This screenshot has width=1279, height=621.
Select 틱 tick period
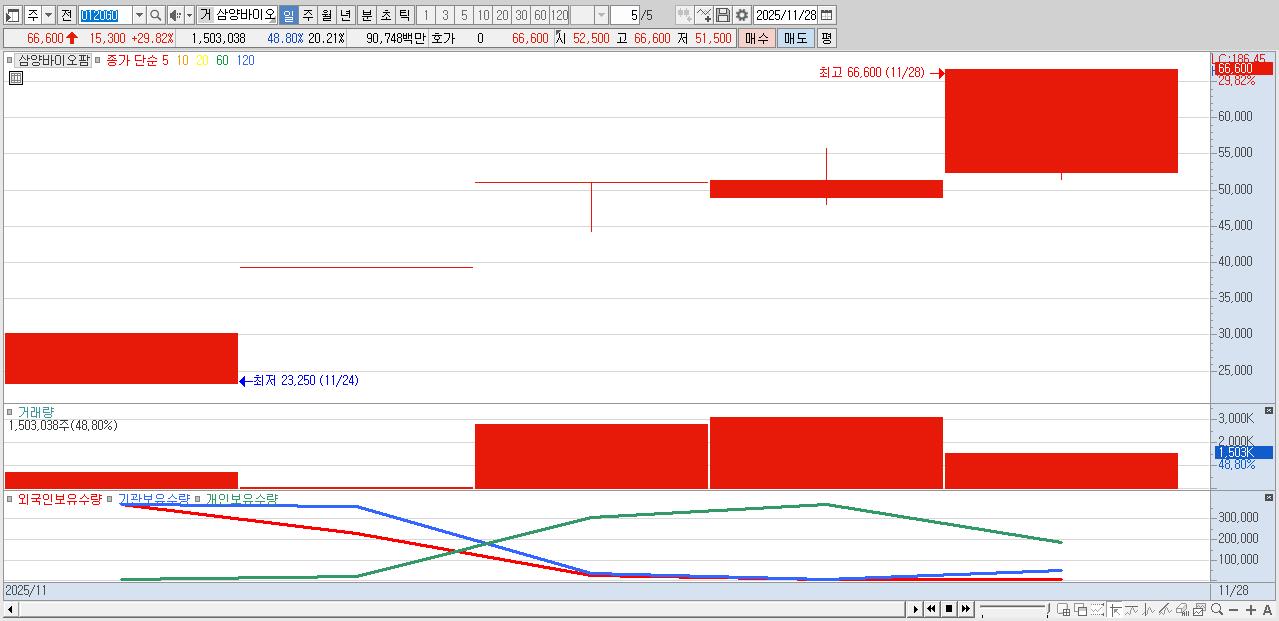(x=404, y=15)
